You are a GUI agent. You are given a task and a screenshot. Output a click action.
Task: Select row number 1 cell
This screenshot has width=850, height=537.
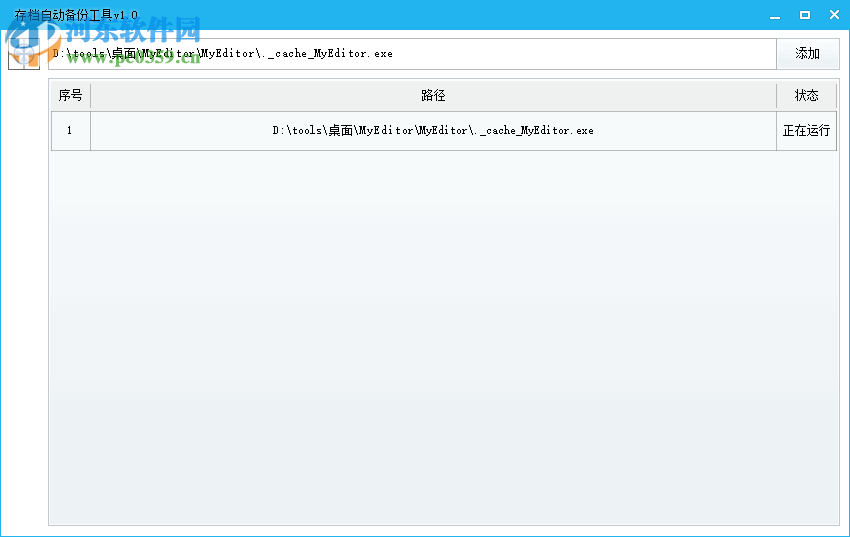pyautogui.click(x=70, y=131)
